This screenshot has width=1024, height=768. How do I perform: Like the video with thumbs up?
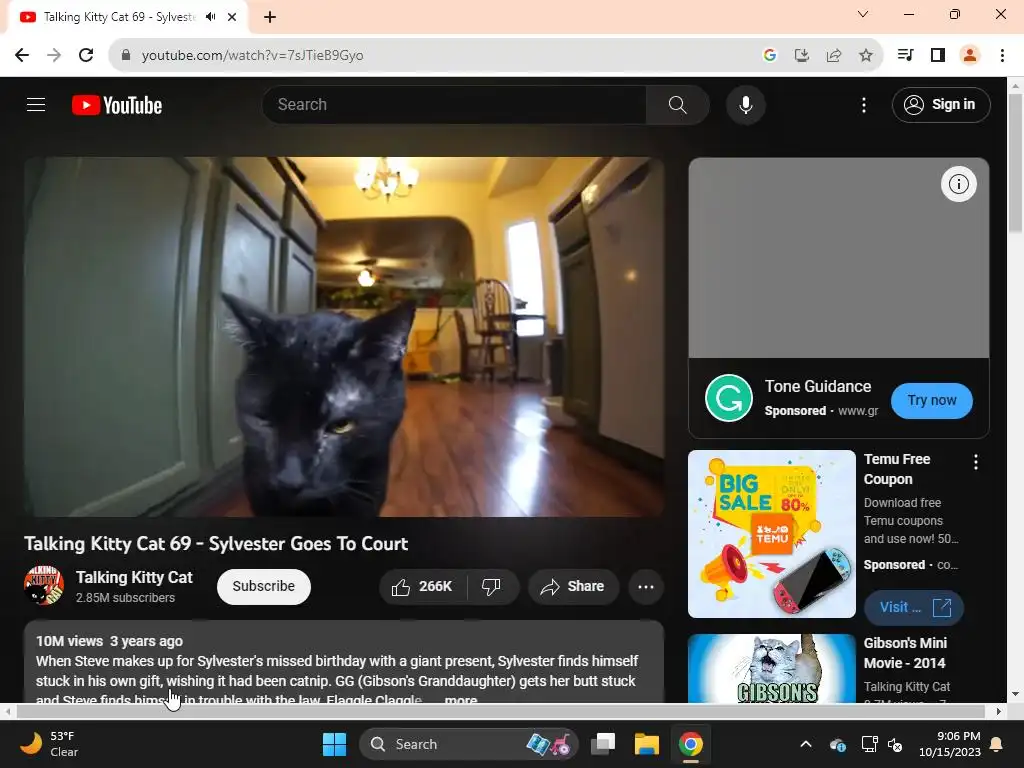pyautogui.click(x=423, y=586)
